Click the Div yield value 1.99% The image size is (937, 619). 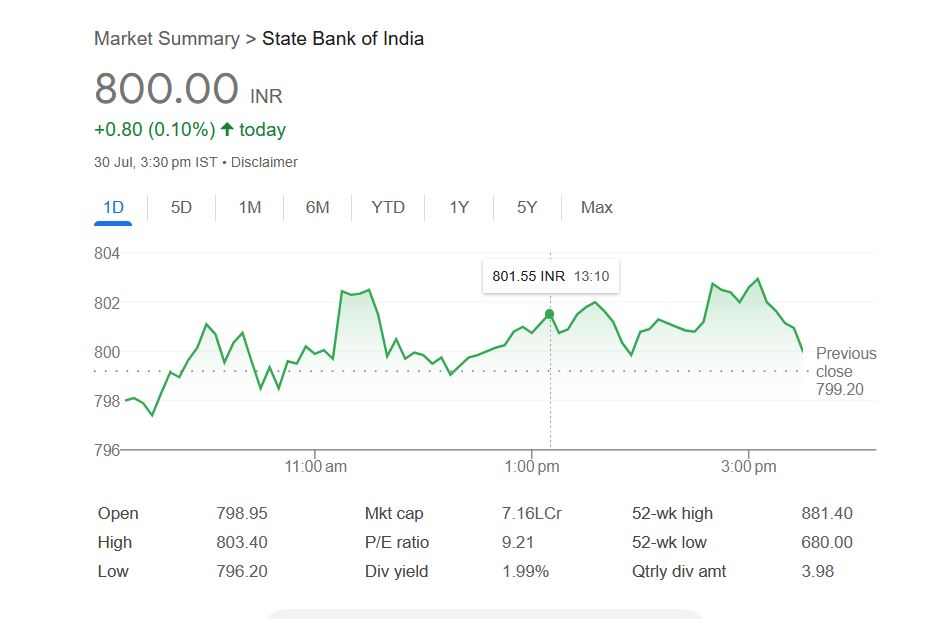(x=525, y=571)
